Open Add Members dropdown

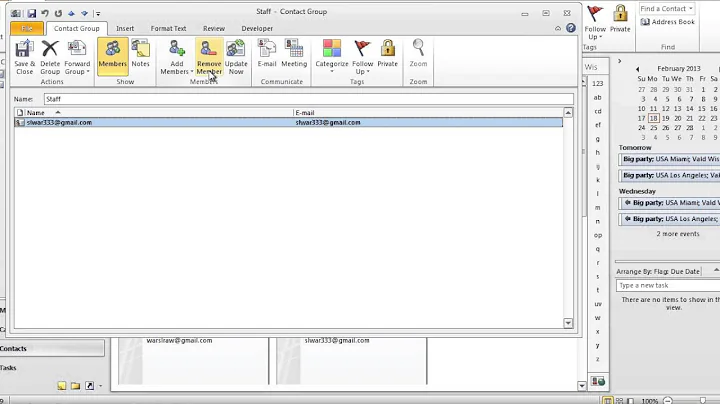click(x=176, y=57)
